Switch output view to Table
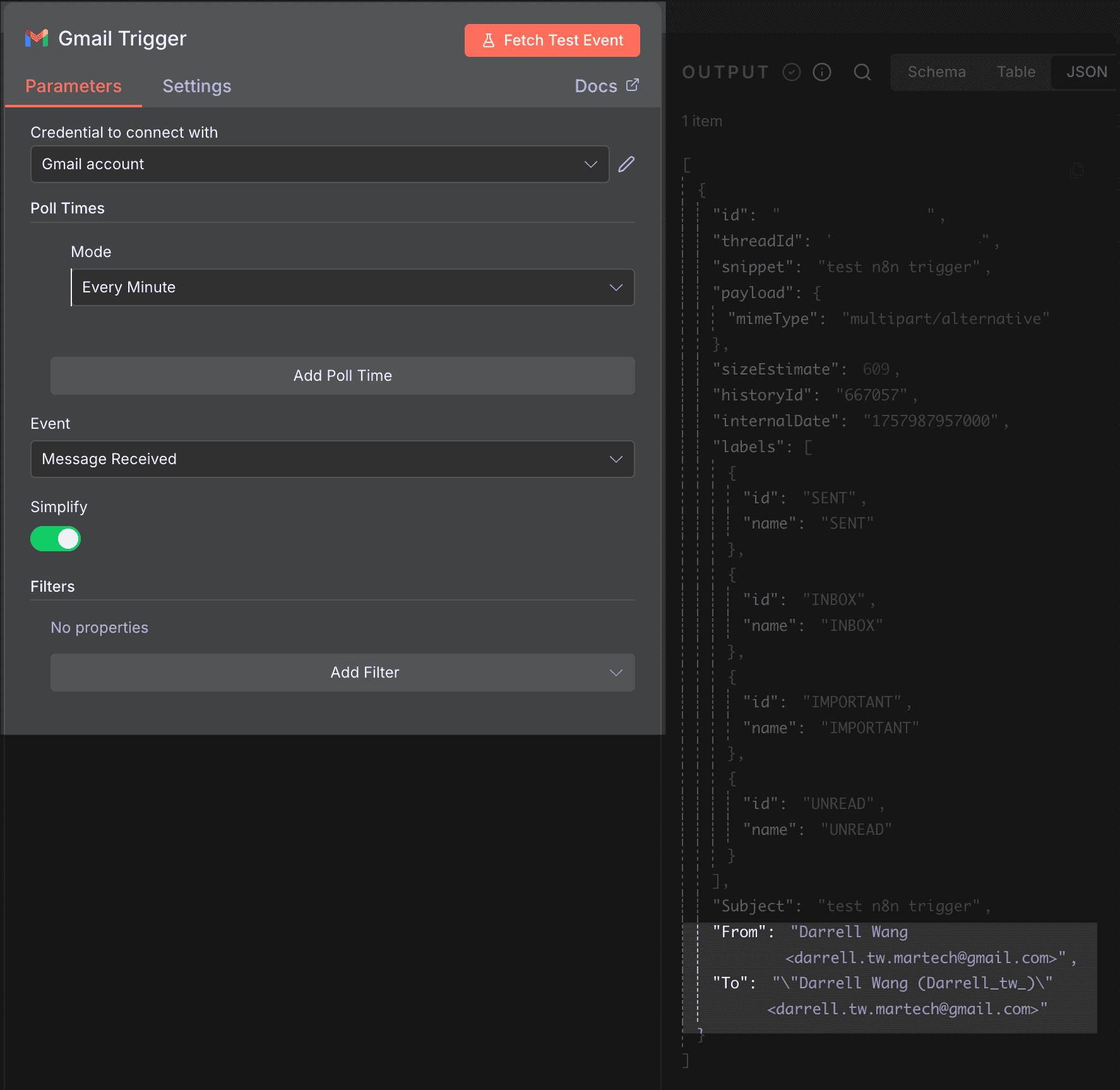 pos(1016,72)
